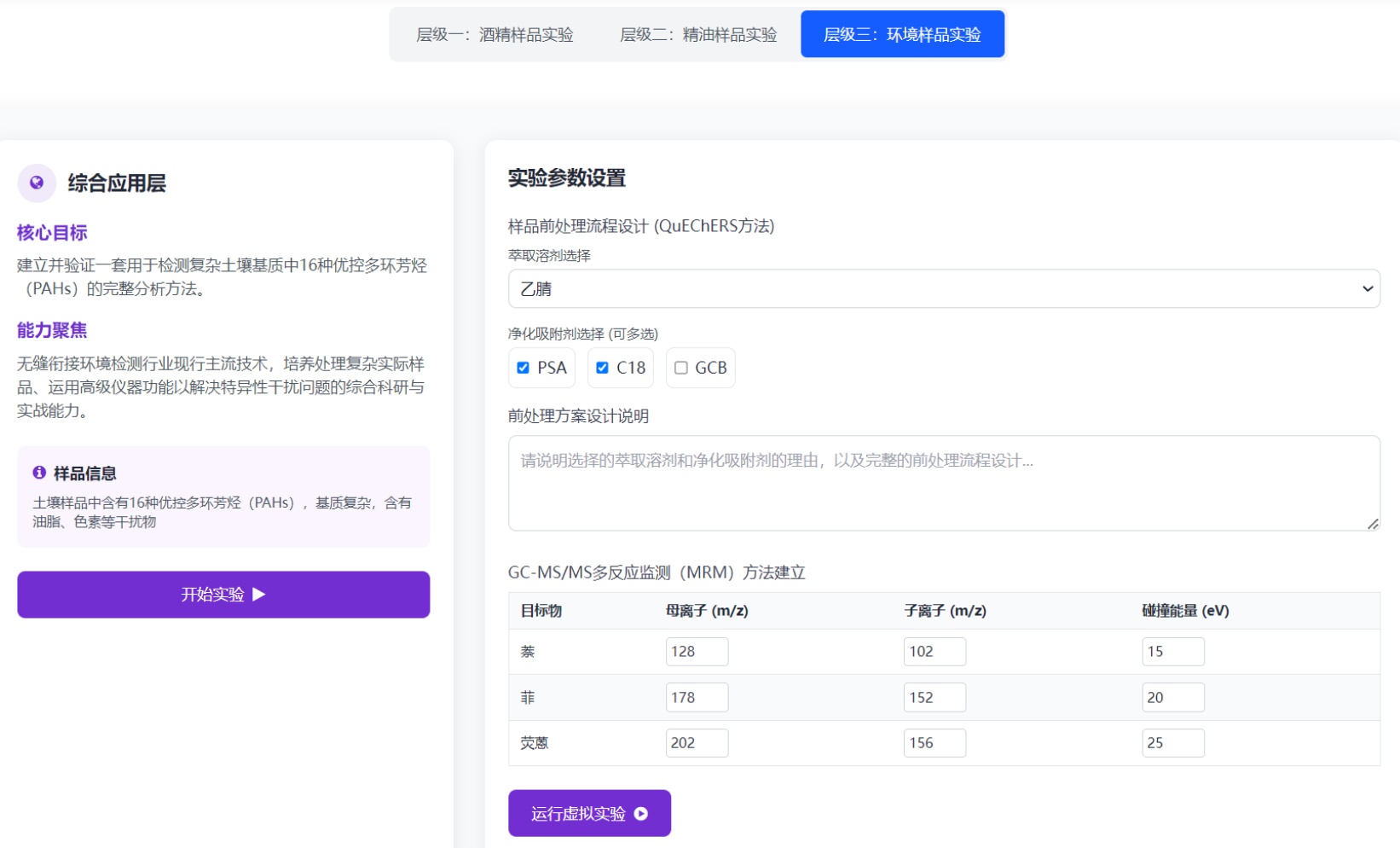Click the 萘 collision energy field 15
Image resolution: width=1400 pixels, height=848 pixels.
(x=1172, y=652)
